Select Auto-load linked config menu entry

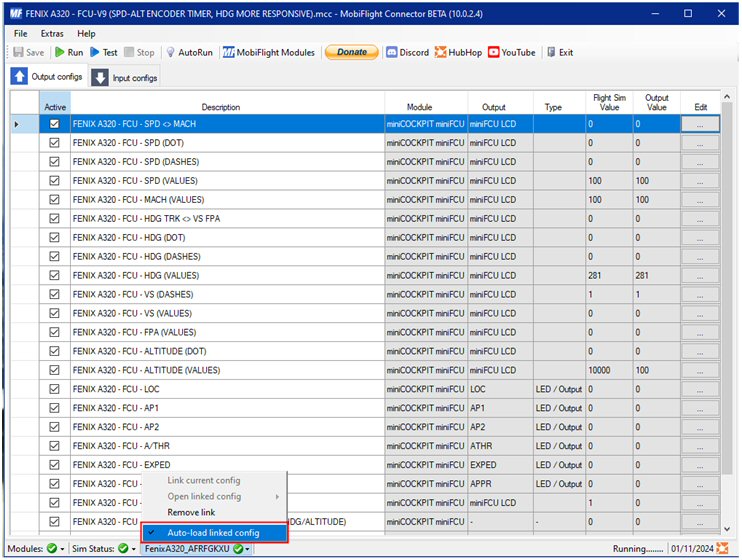coord(214,533)
